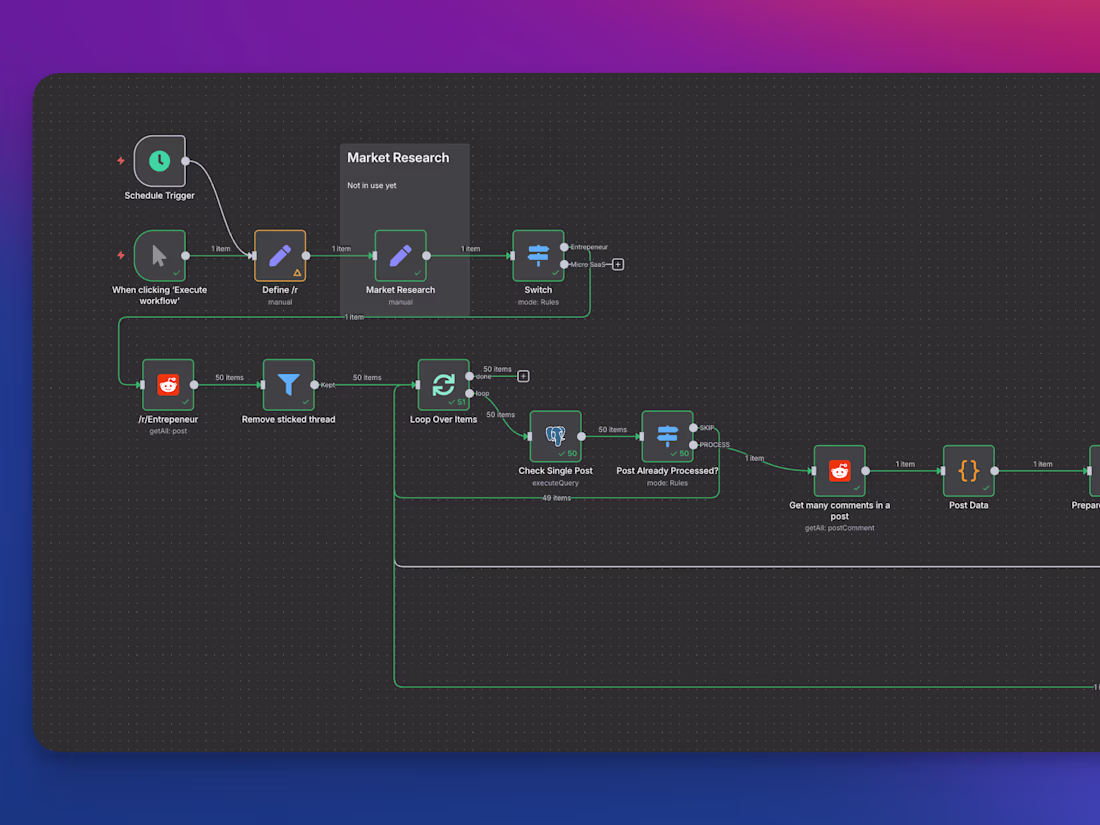The width and height of the screenshot is (1100, 825).
Task: Click the warning triangle on Define /r node
Action: [298, 272]
